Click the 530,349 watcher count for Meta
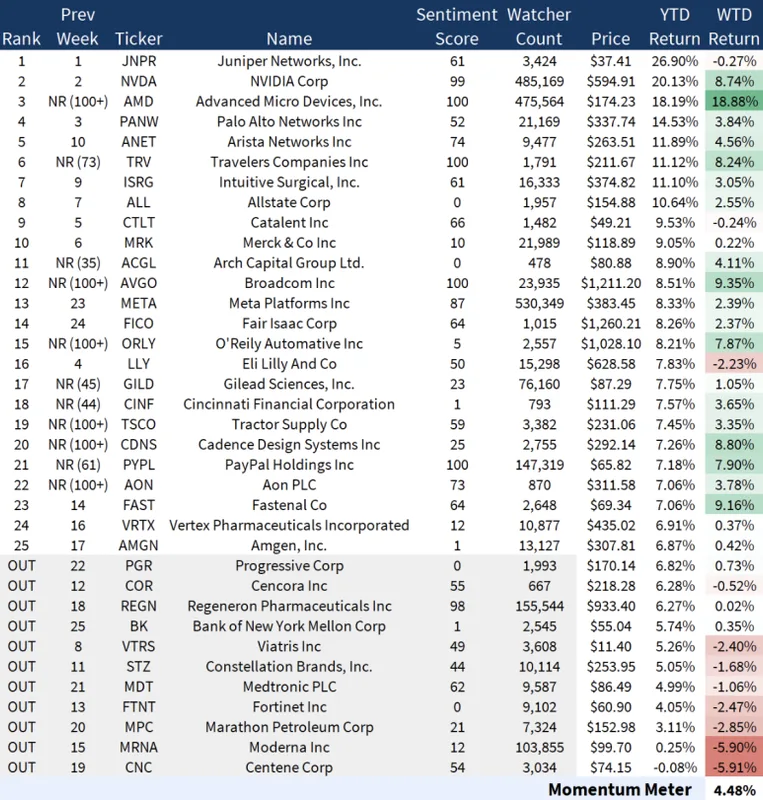The image size is (763, 800). pos(539,303)
